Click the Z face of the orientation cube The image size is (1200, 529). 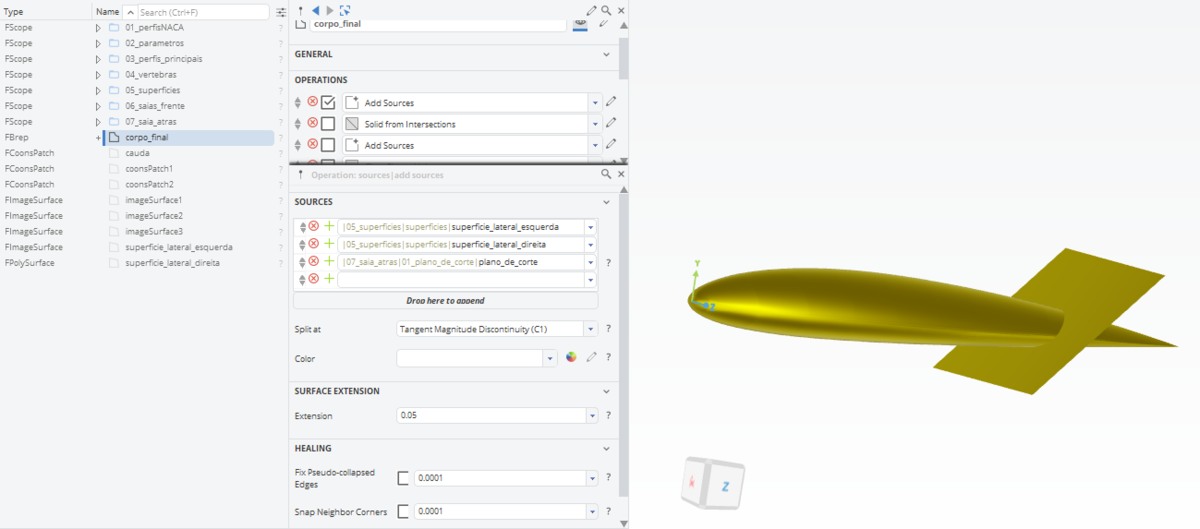pos(727,486)
